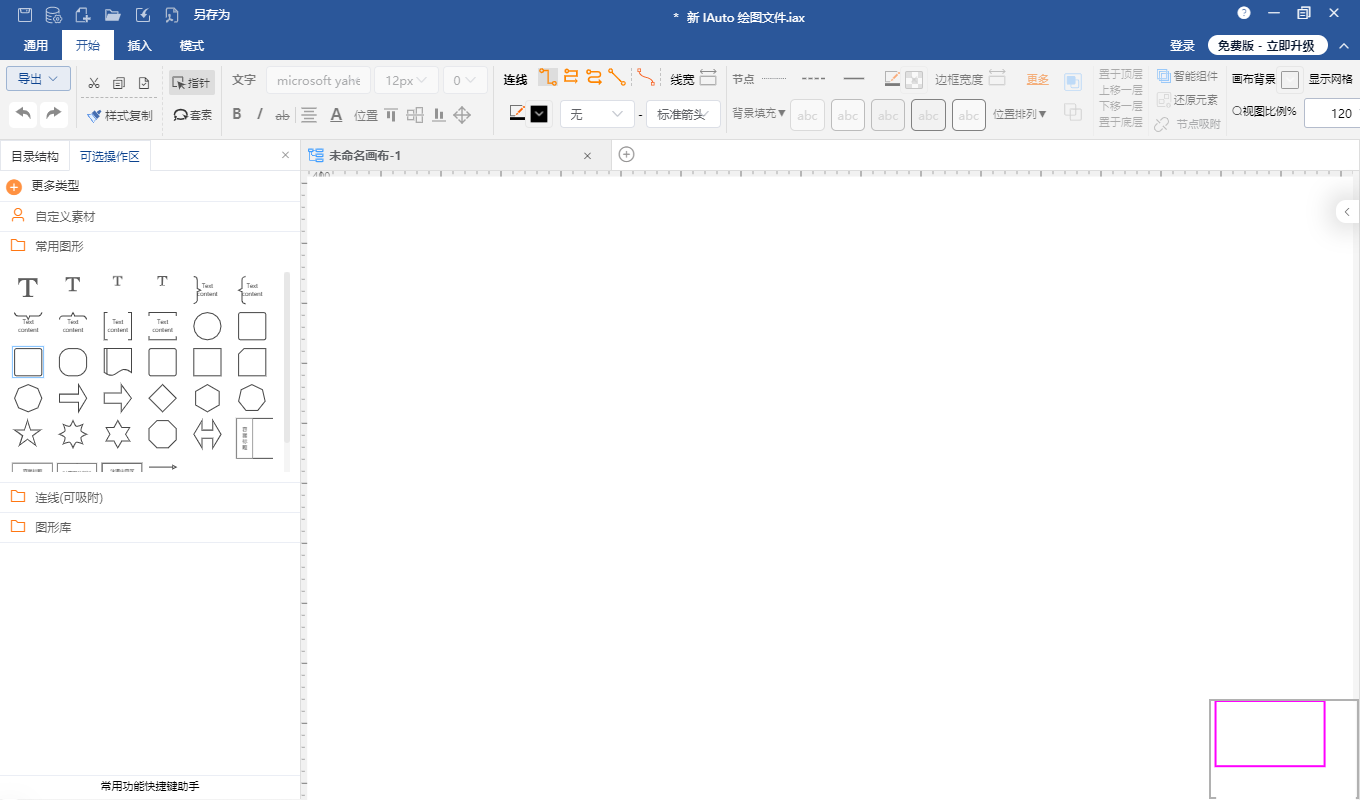Image resolution: width=1360 pixels, height=800 pixels.
Task: Click the 视图比例 zoom percentage field
Action: point(1332,113)
